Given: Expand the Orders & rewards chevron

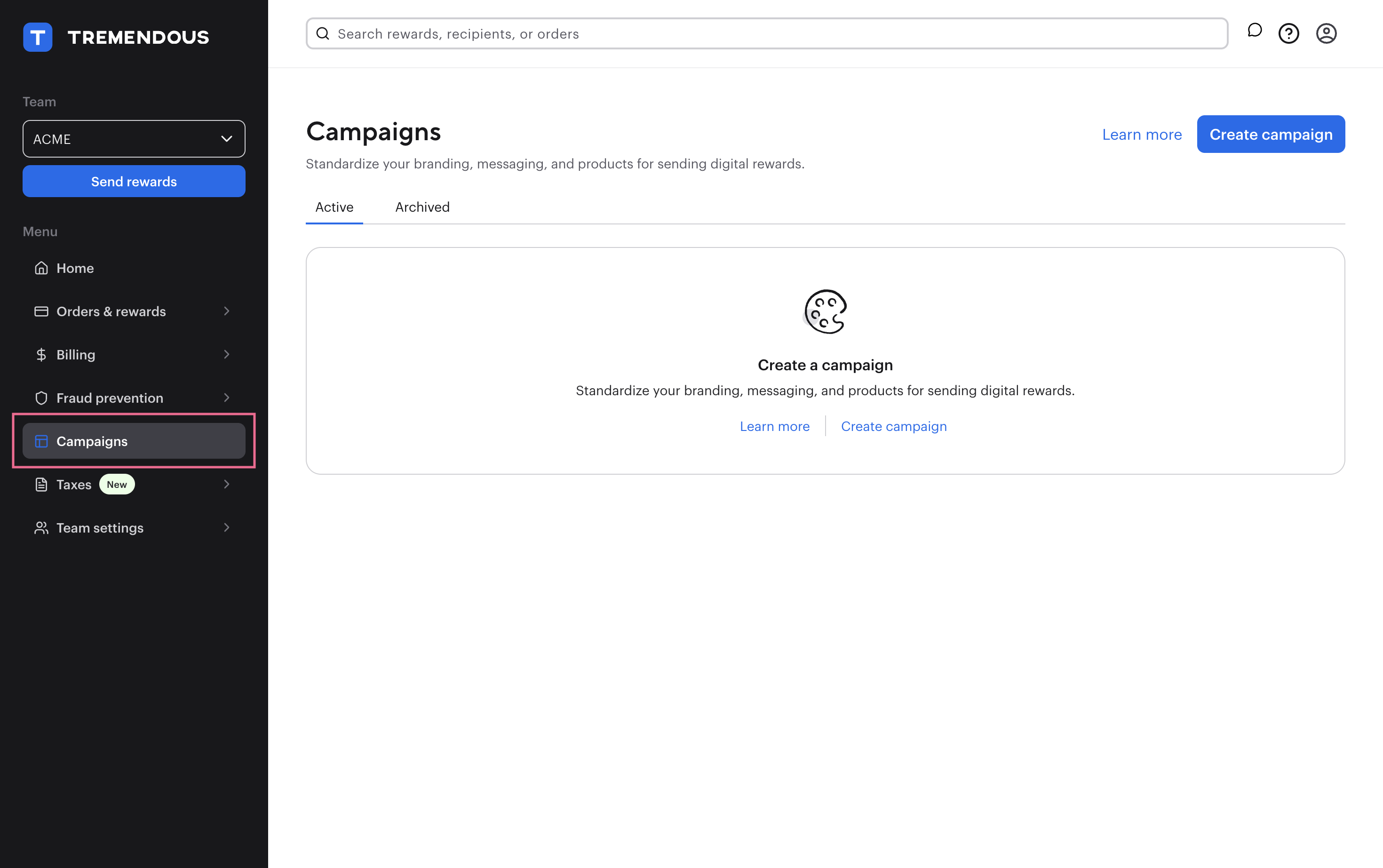Looking at the screenshot, I should click(227, 311).
